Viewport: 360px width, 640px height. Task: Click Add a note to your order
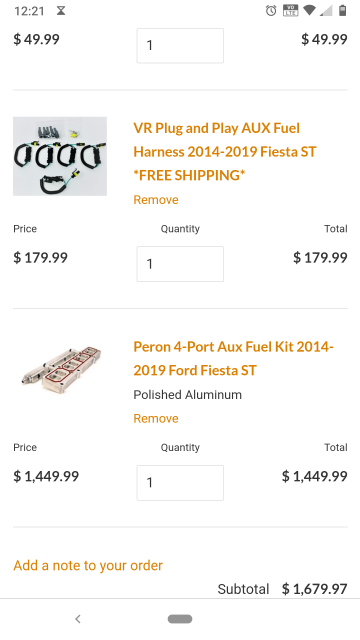(88, 565)
